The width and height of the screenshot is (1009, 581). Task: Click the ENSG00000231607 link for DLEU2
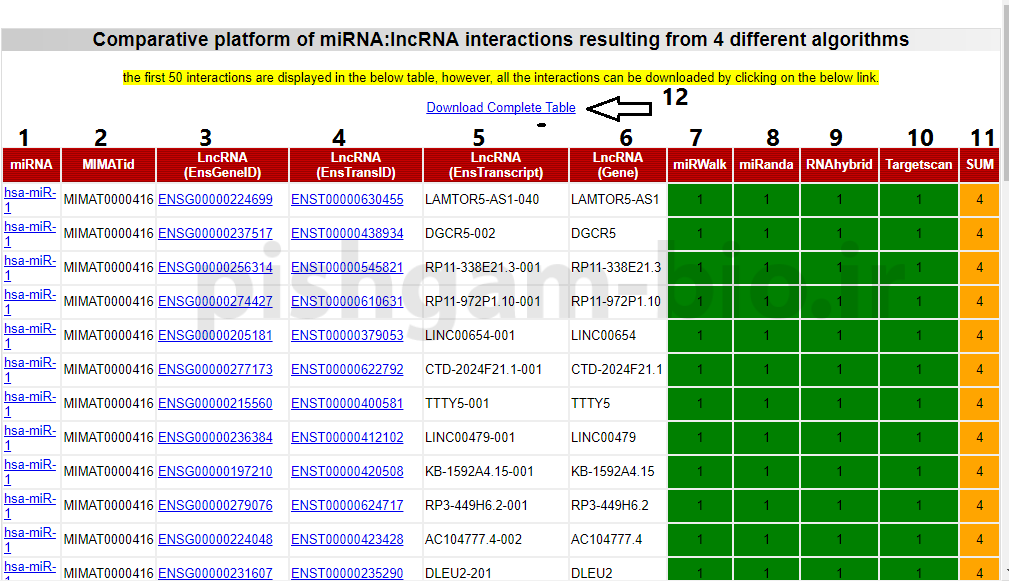click(x=215, y=573)
